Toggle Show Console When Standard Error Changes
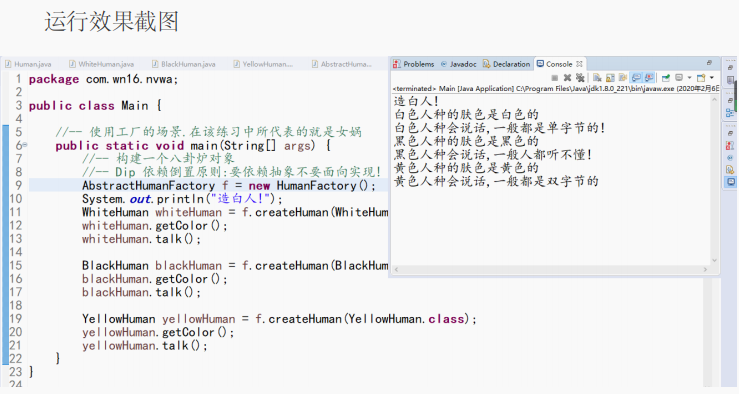The image size is (739, 394). 649,78
